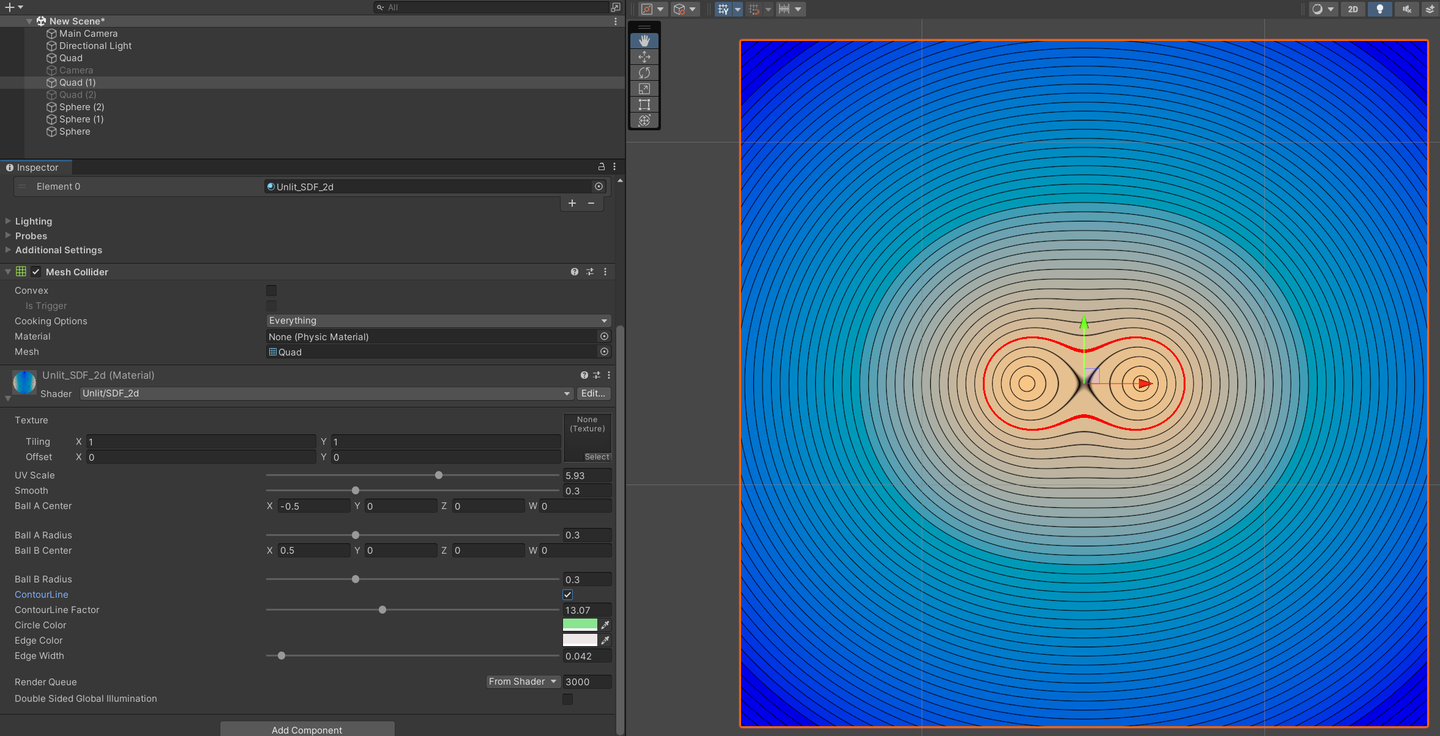The image size is (1440, 736).
Task: Select the Hand view tool
Action: 644,41
